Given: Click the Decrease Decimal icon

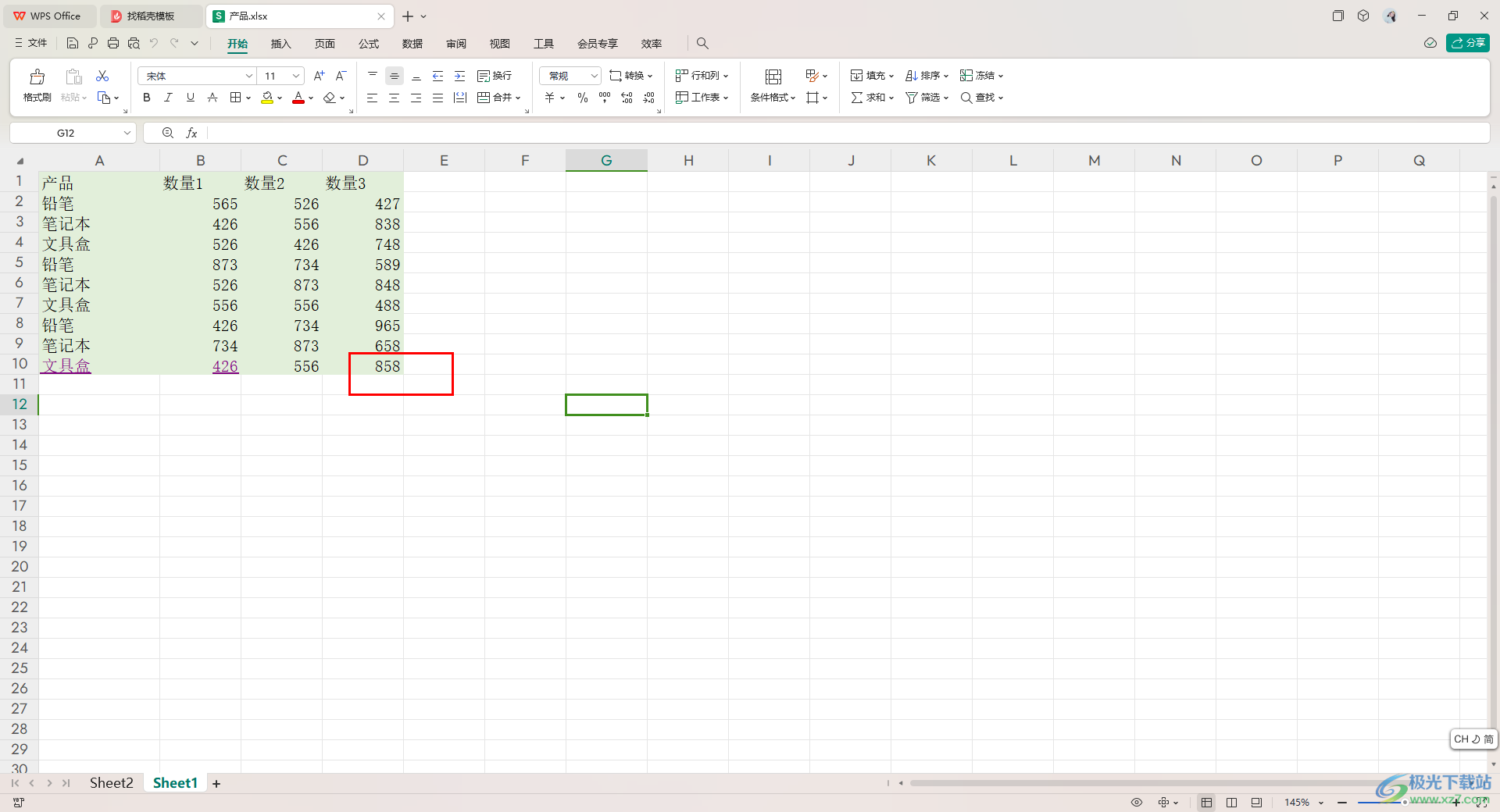Looking at the screenshot, I should [648, 98].
